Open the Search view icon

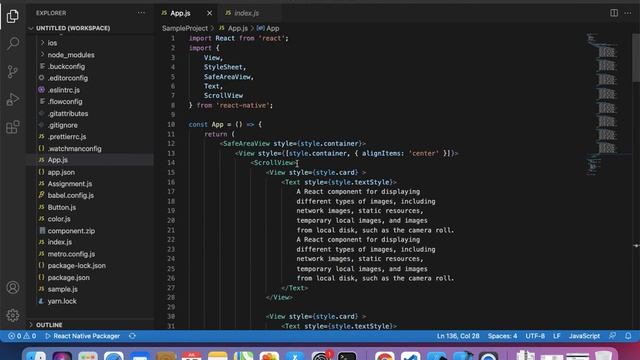point(13,43)
